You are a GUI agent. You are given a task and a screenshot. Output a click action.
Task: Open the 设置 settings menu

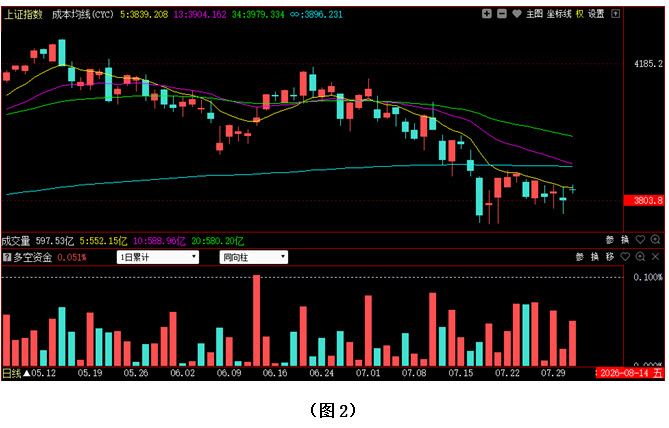(x=596, y=14)
